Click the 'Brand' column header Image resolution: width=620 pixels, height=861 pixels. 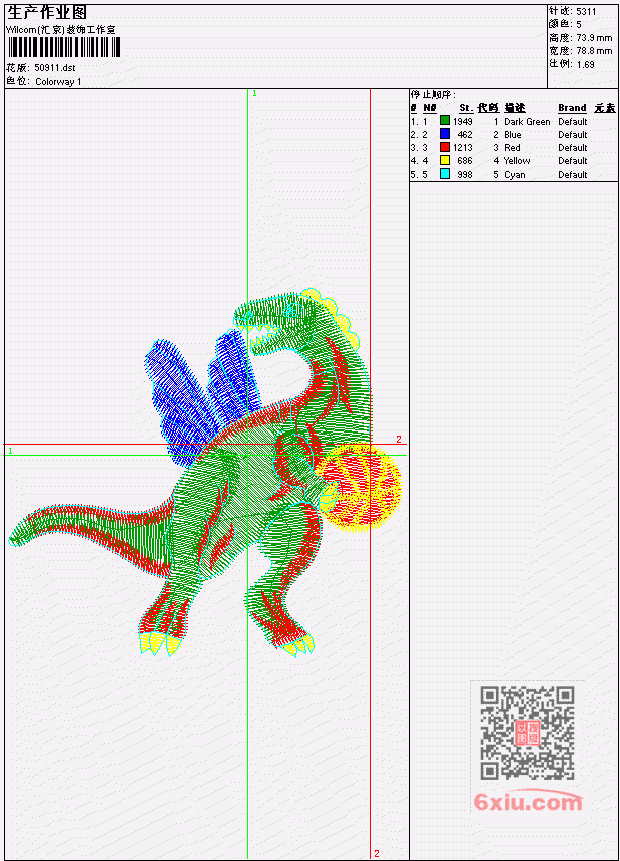click(x=572, y=108)
